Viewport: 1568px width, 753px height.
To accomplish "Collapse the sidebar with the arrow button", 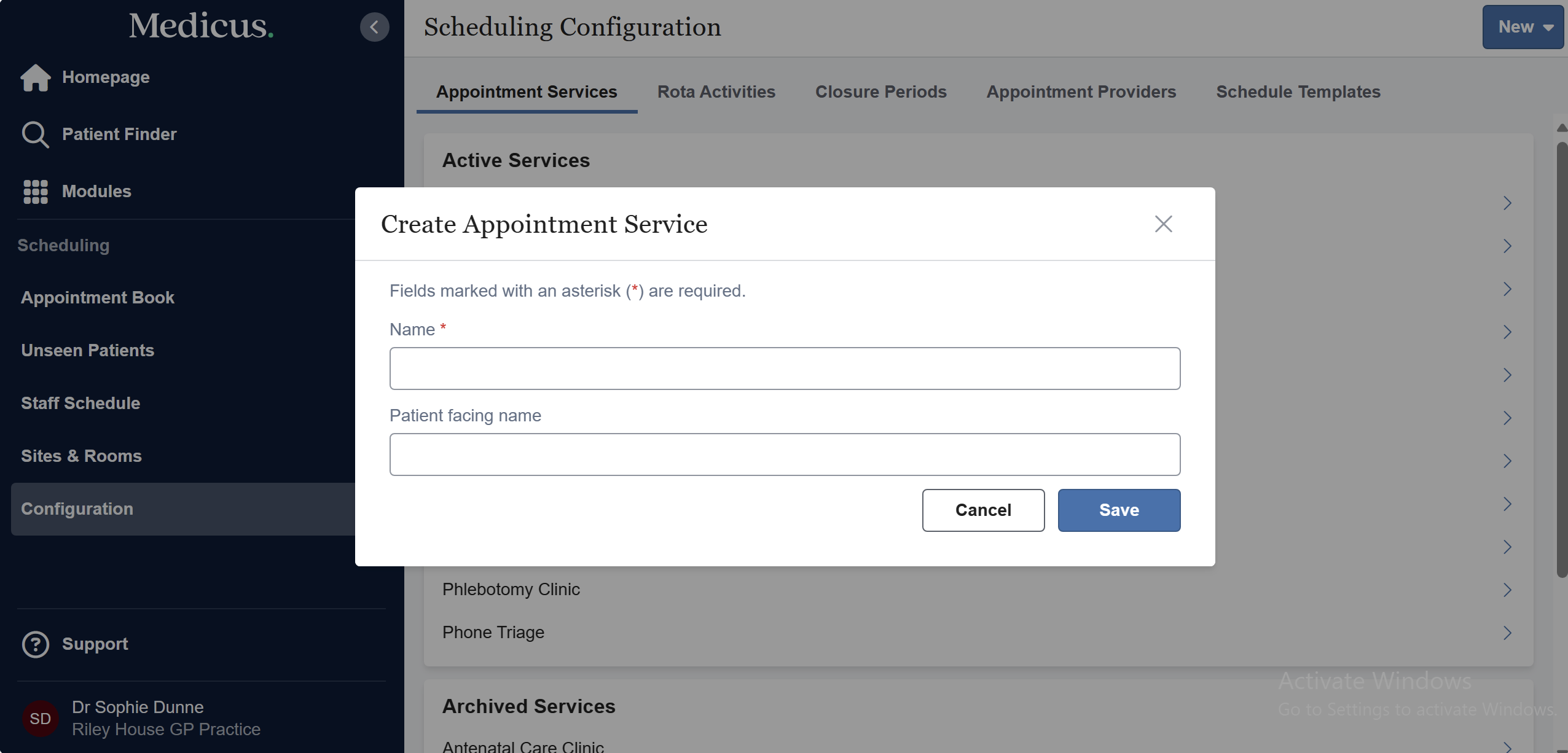I will (x=374, y=27).
